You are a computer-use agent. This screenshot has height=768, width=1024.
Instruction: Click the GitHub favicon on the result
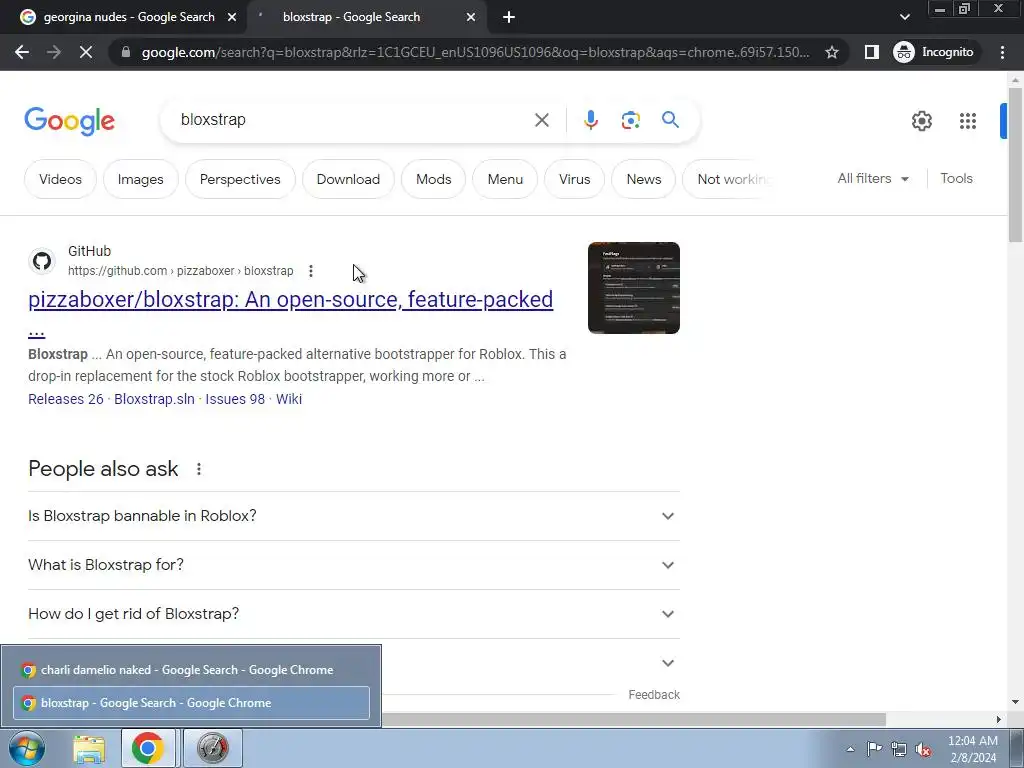(42, 261)
